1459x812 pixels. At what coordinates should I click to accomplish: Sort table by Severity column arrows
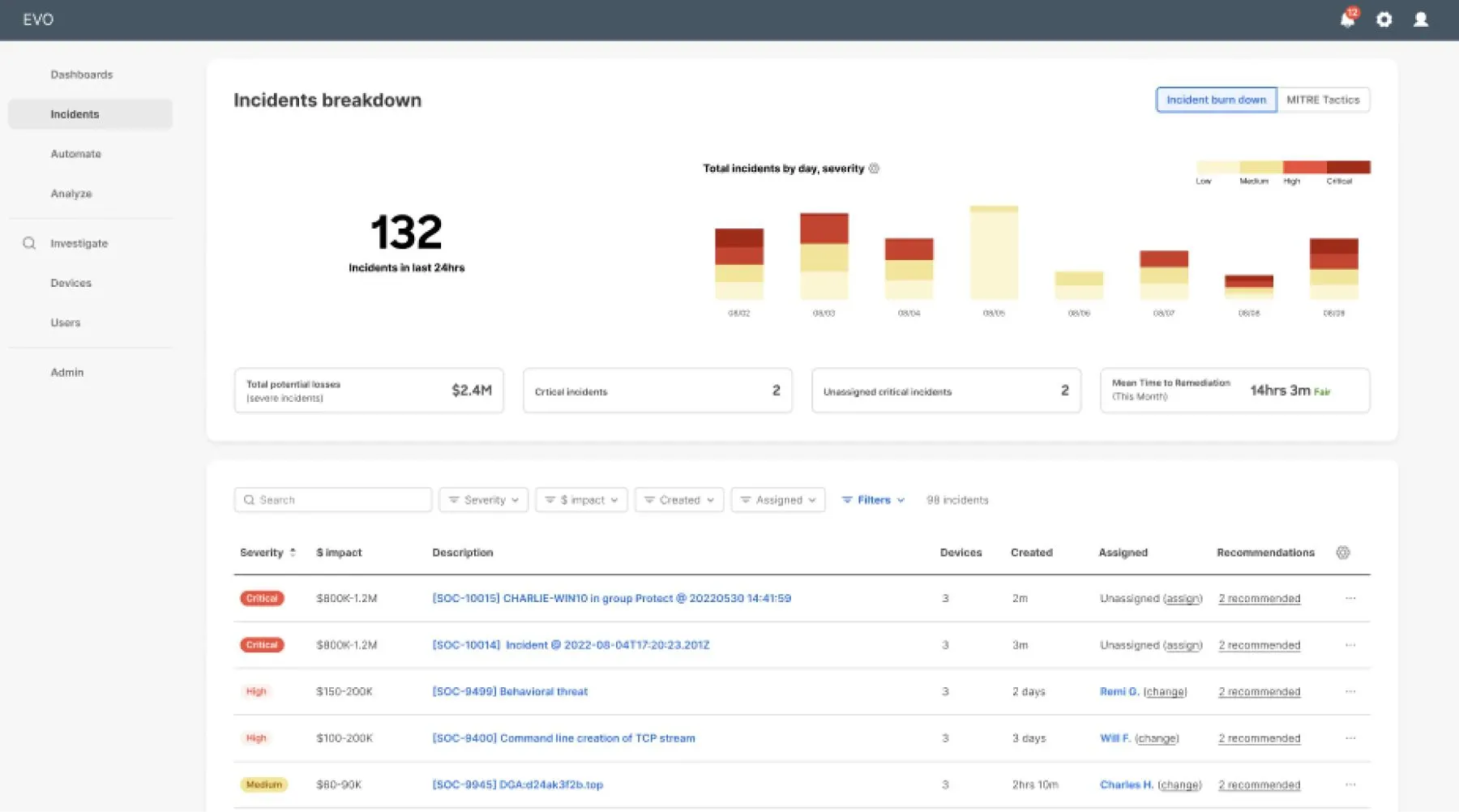[x=293, y=553]
